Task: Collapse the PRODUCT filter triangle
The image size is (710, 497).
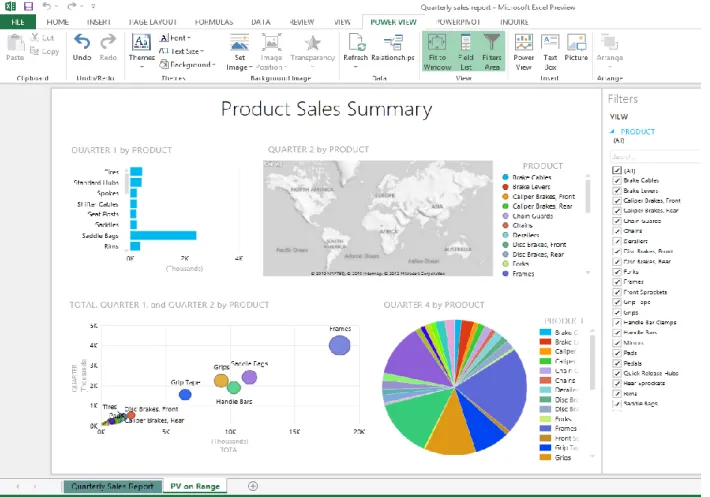Action: (x=612, y=131)
